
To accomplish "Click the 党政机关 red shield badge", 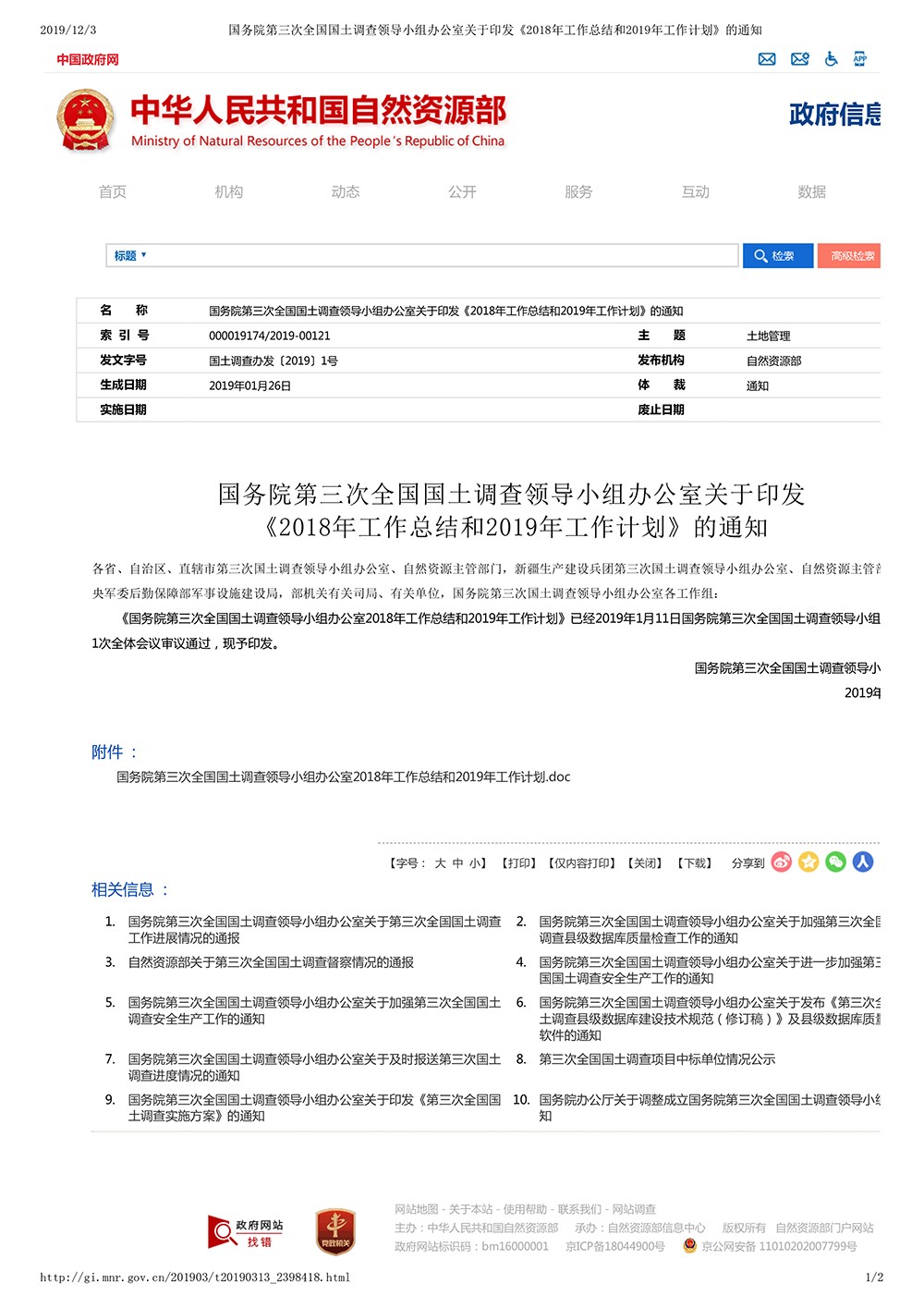I will 335,1231.
